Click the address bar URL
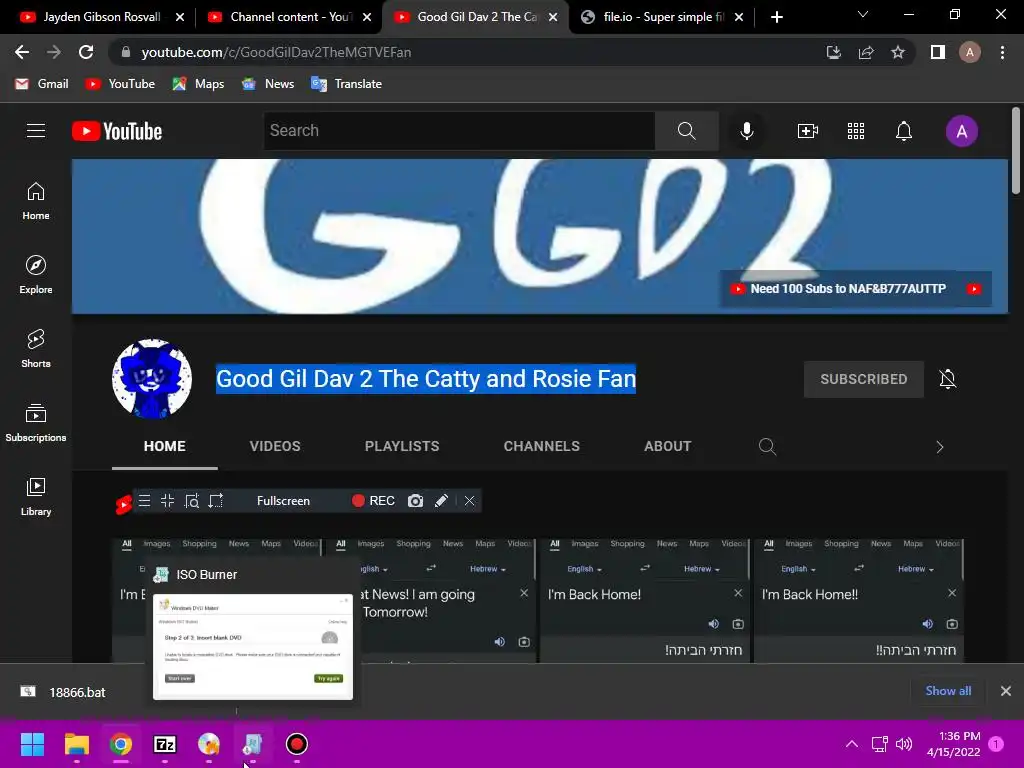The height and width of the screenshot is (768, 1024). (276, 52)
